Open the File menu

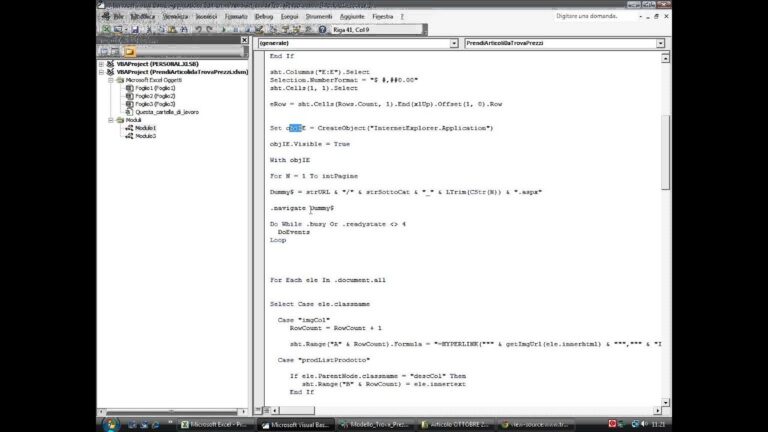click(119, 17)
